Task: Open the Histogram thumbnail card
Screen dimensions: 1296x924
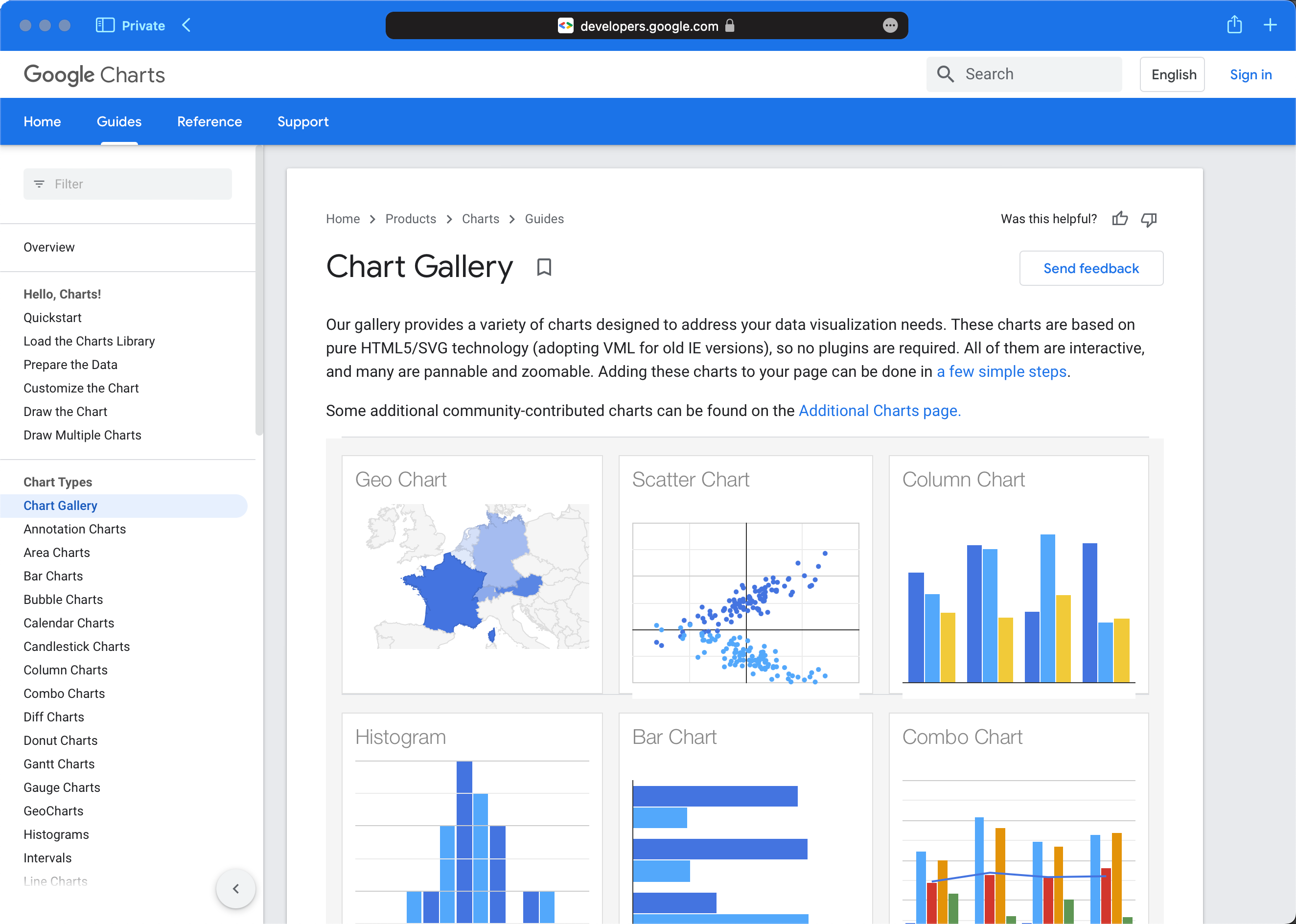Action: click(472, 818)
